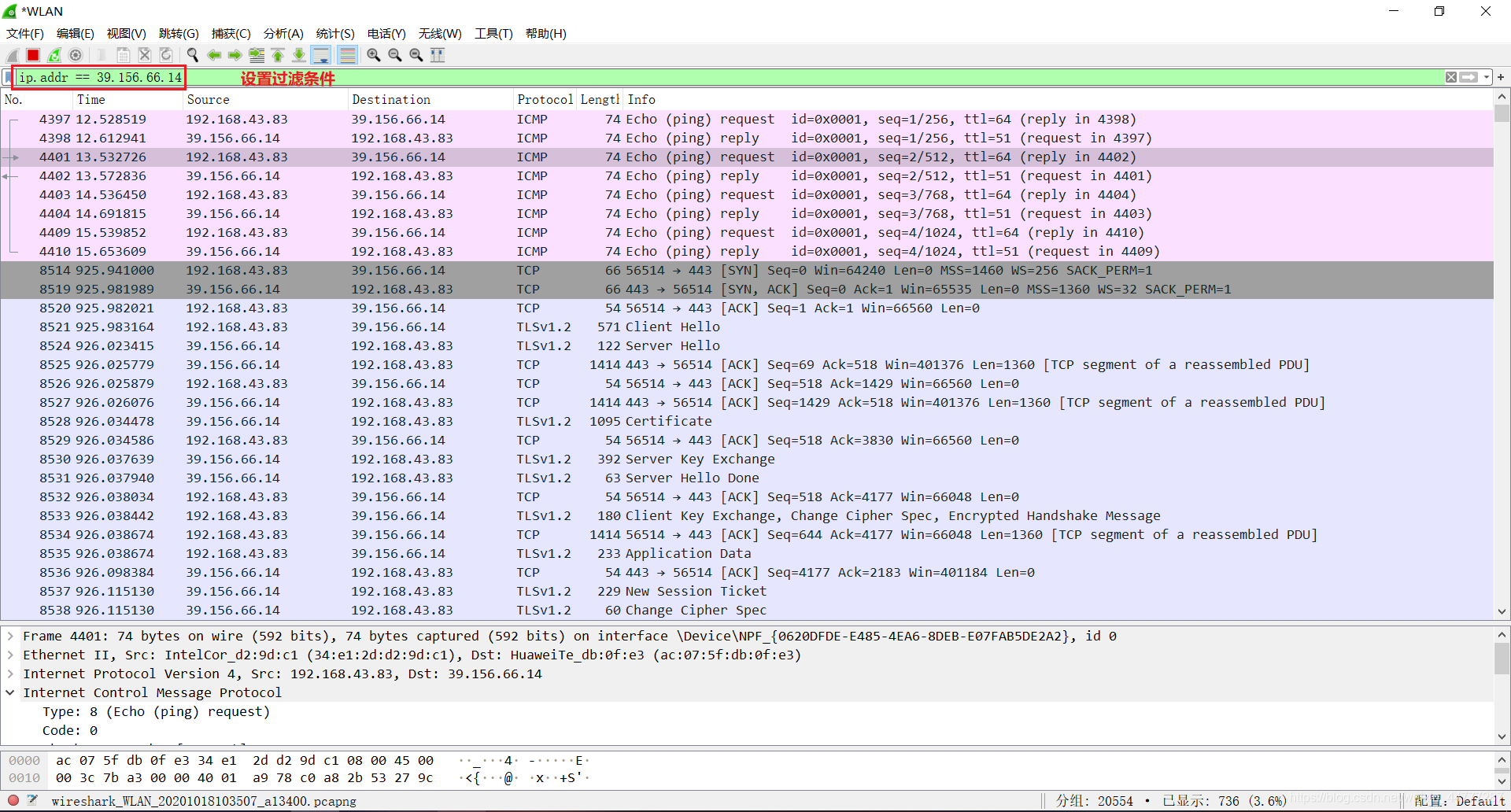Image resolution: width=1511 pixels, height=812 pixels.
Task: Select packet 8537 New Session Ticket row
Action: coord(747,592)
